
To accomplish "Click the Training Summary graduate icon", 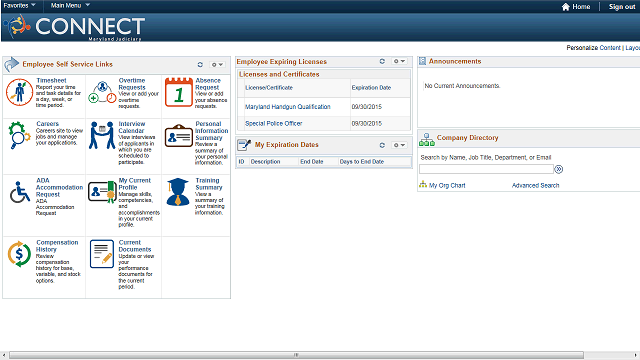I will [x=178, y=192].
